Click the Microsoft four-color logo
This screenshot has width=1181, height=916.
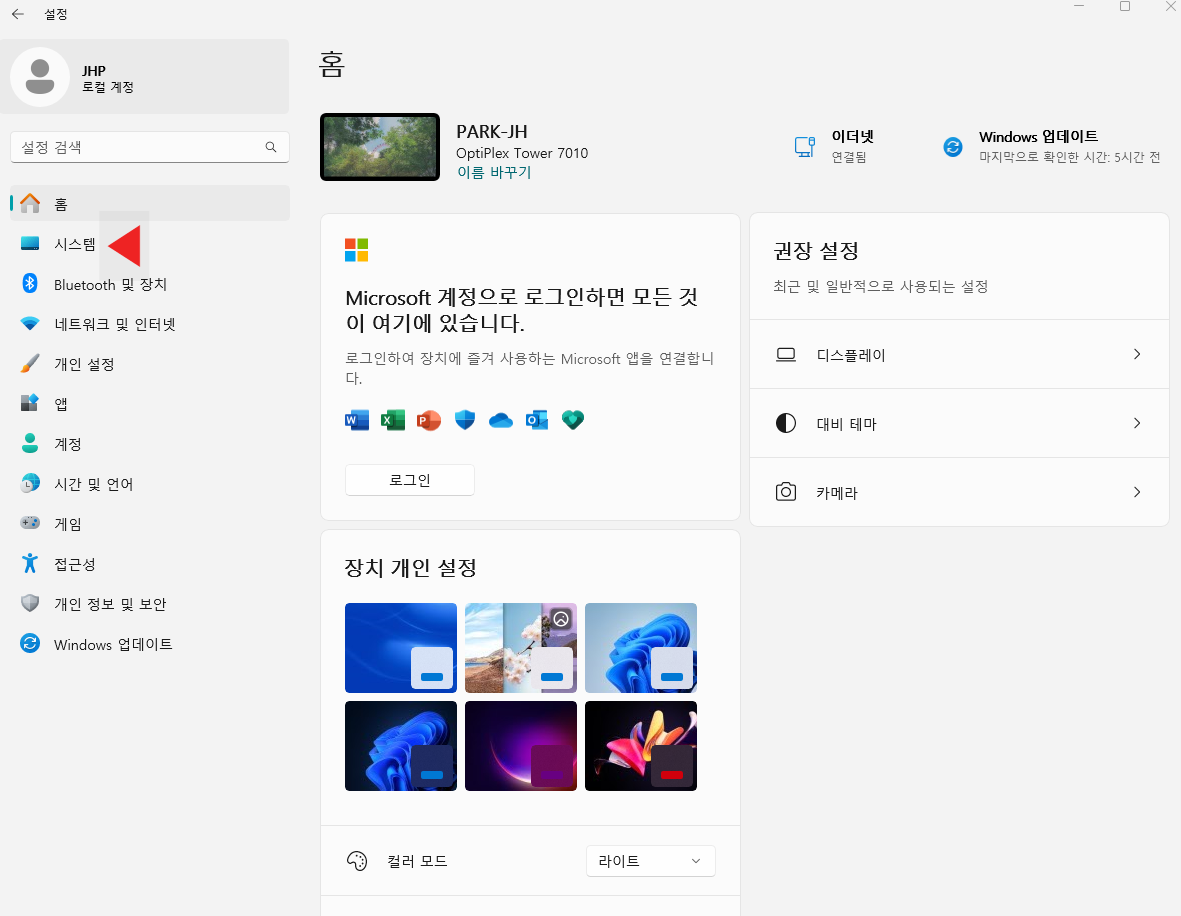click(x=356, y=250)
